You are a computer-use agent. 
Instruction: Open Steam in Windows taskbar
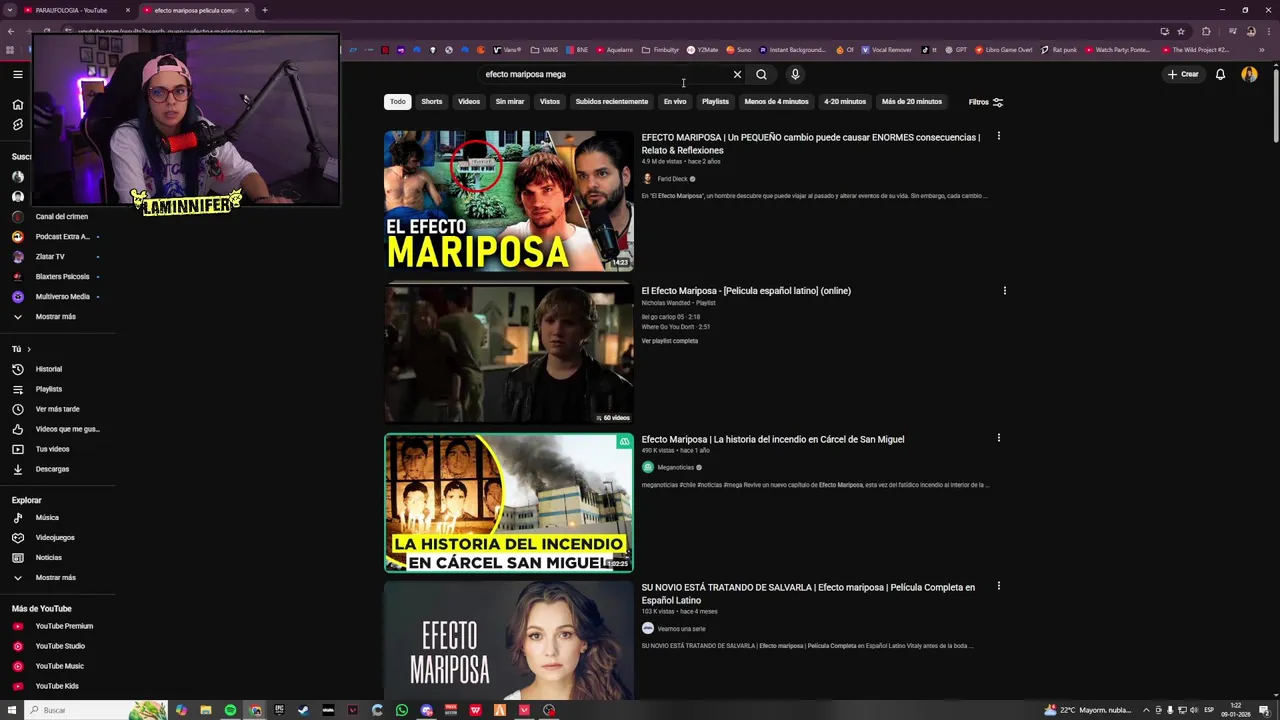tap(304, 710)
